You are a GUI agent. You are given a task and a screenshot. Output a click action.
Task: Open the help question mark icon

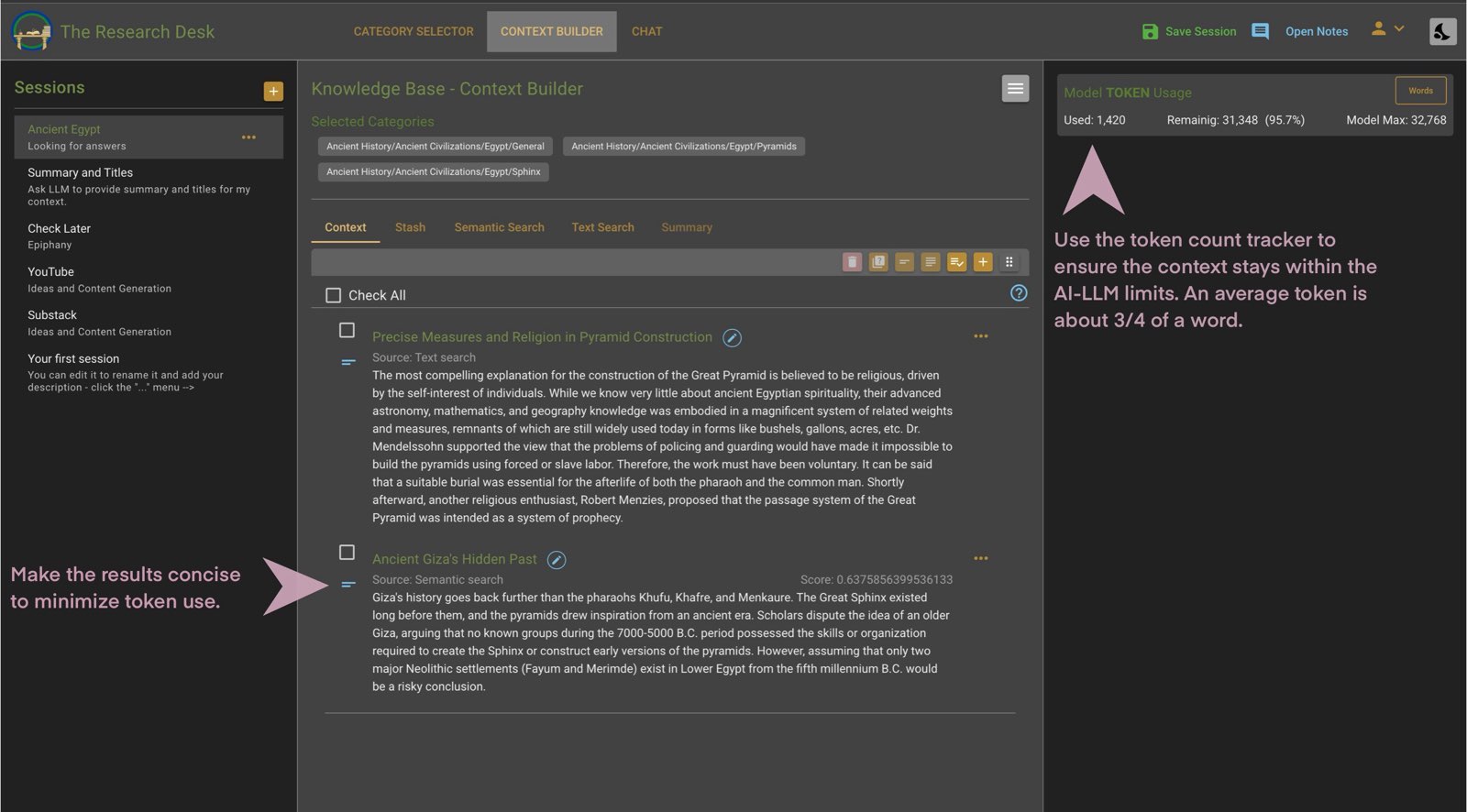(1018, 293)
